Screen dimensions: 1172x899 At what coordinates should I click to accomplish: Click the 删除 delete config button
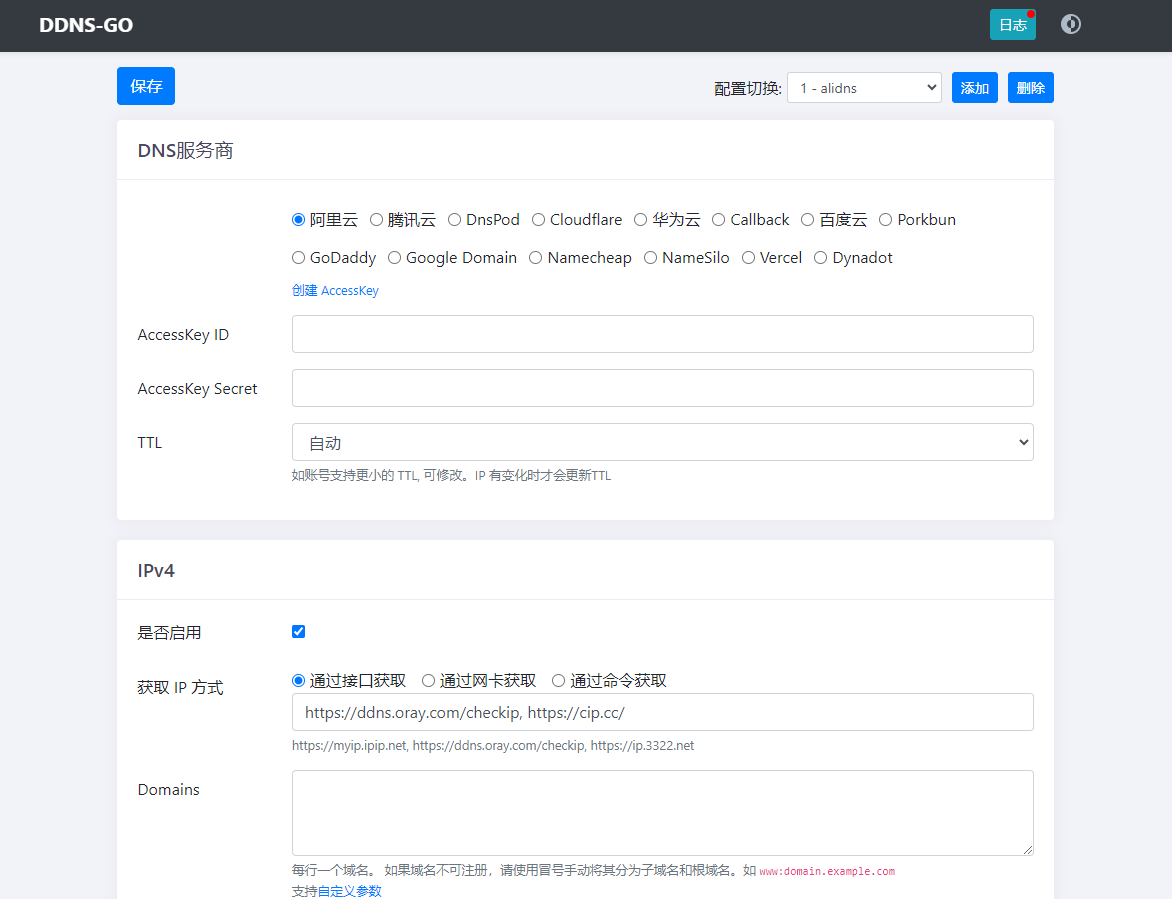tap(1030, 87)
